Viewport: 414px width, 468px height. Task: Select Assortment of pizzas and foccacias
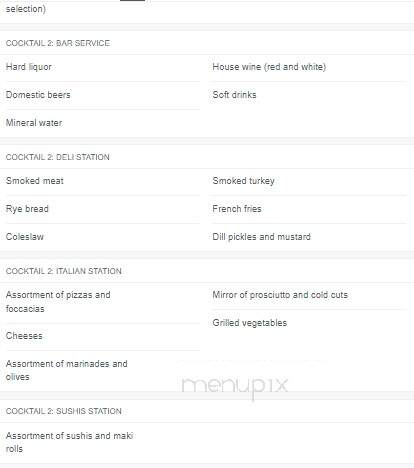pos(58,302)
